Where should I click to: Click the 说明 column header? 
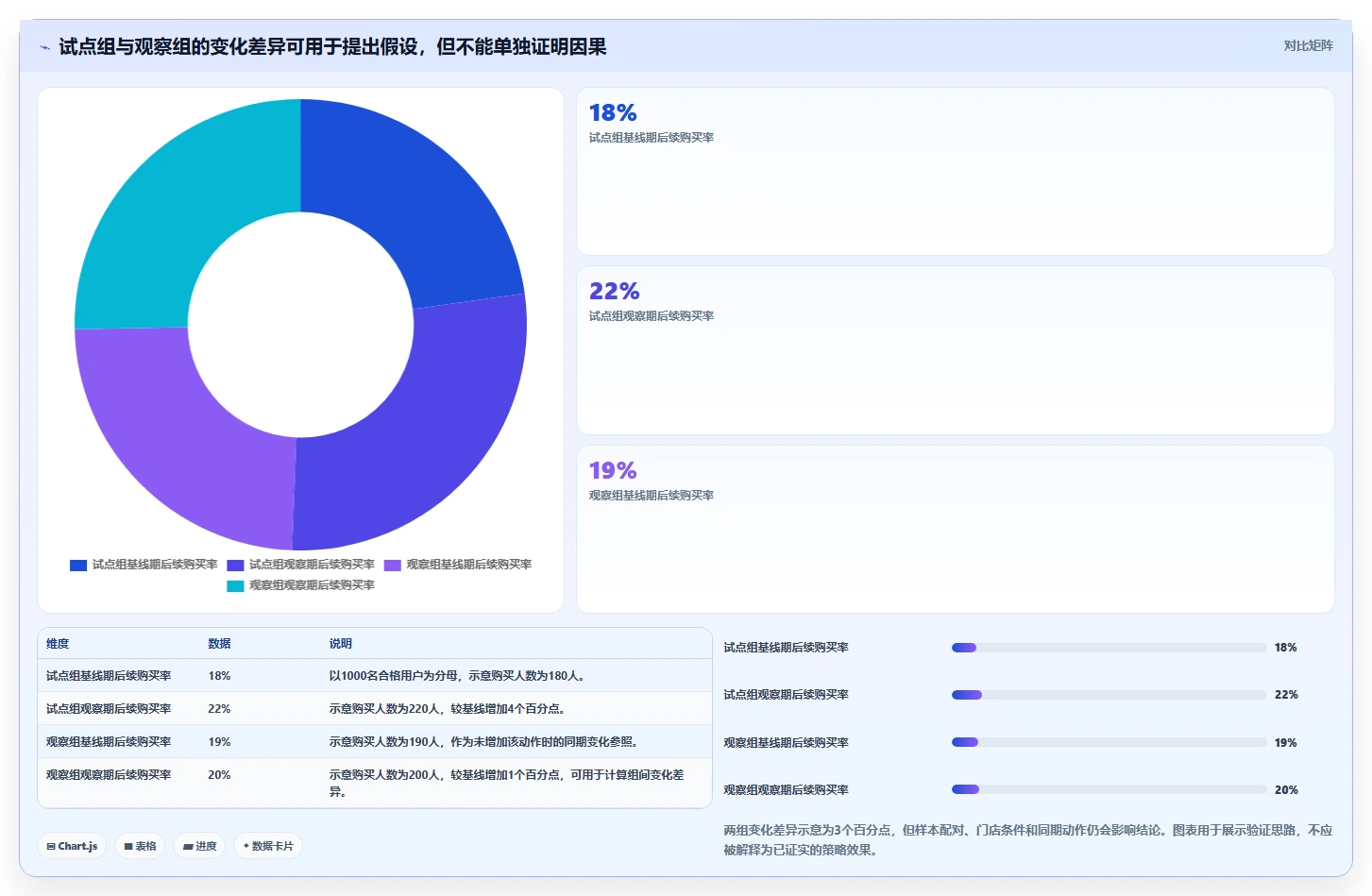click(x=341, y=643)
